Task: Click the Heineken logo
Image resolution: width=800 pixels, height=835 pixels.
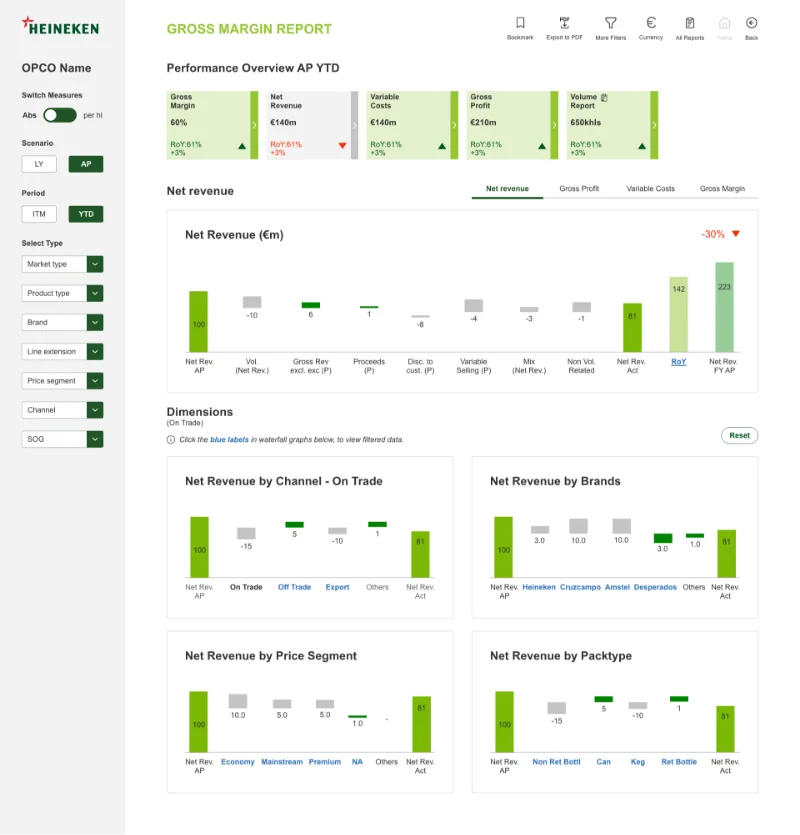Action: pyautogui.click(x=60, y=26)
